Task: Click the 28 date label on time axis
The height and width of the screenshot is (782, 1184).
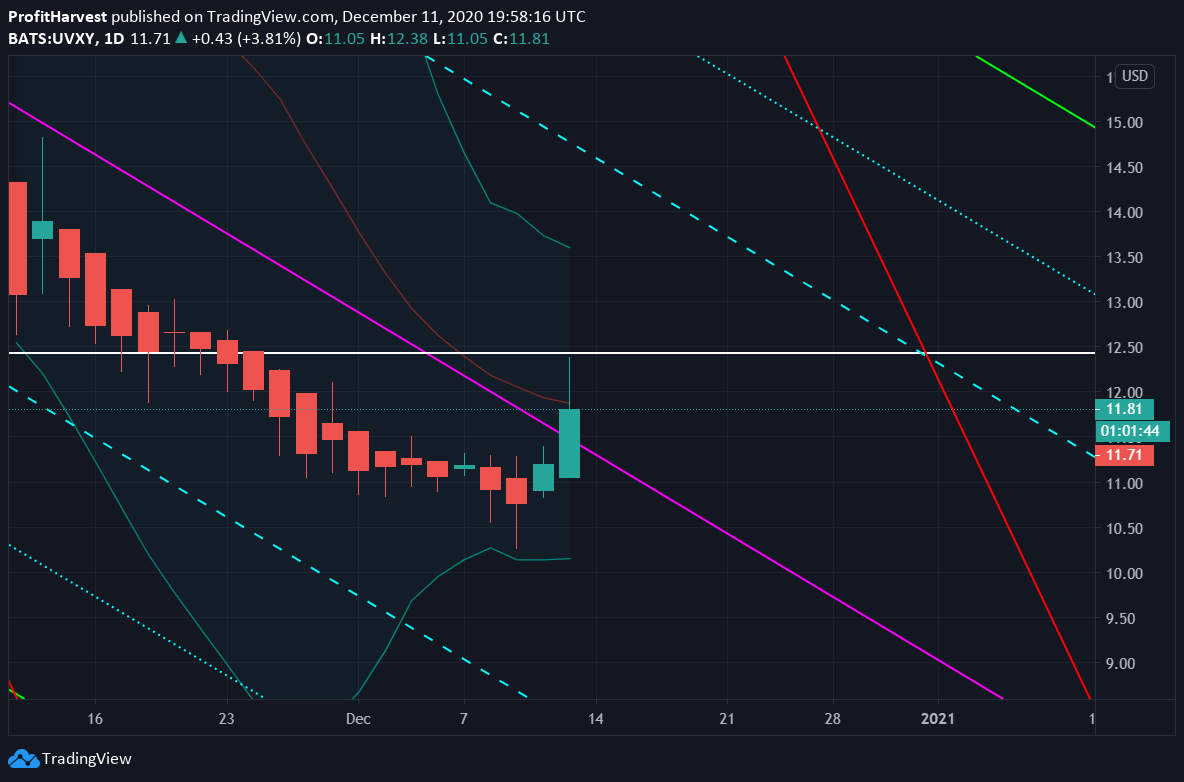Action: pyautogui.click(x=832, y=719)
